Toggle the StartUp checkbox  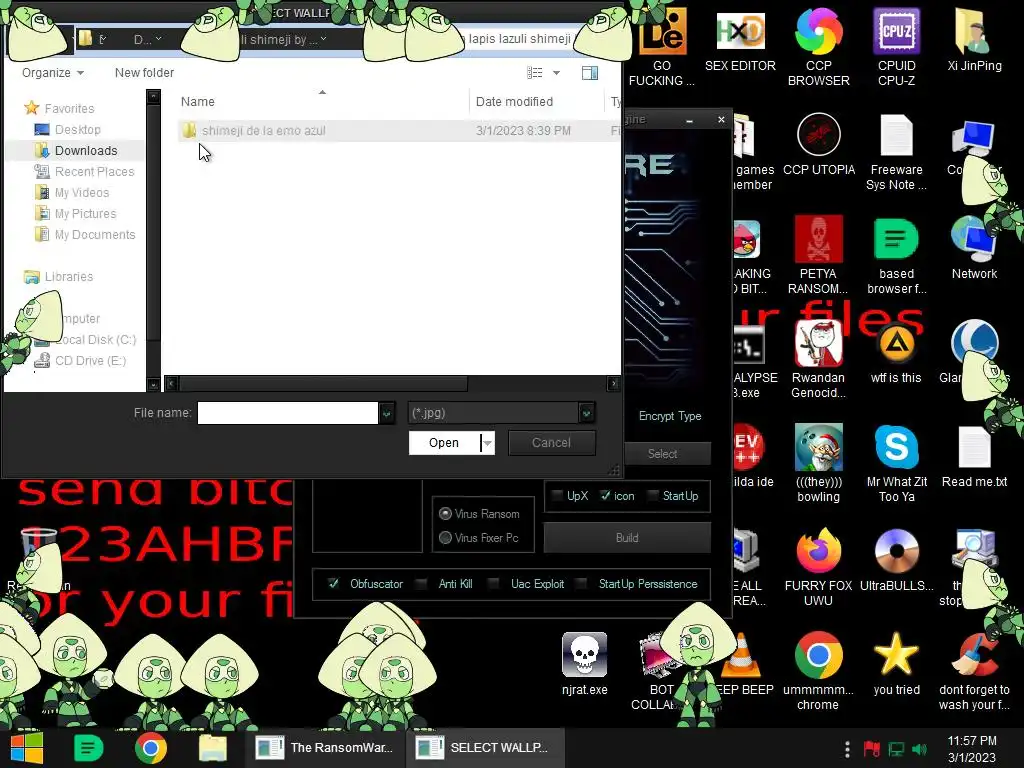[652, 496]
